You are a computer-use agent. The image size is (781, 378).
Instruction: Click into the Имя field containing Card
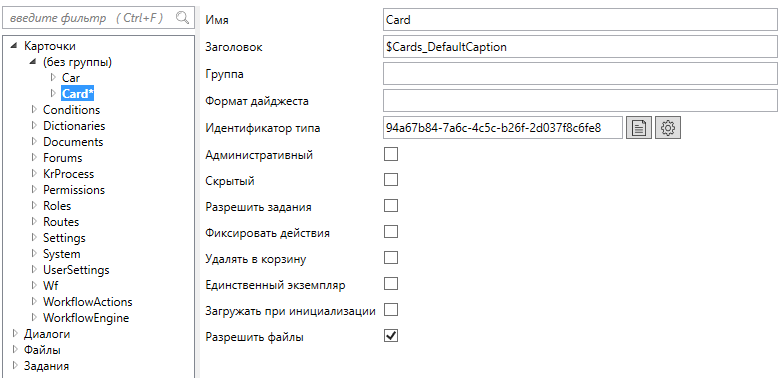click(x=580, y=20)
